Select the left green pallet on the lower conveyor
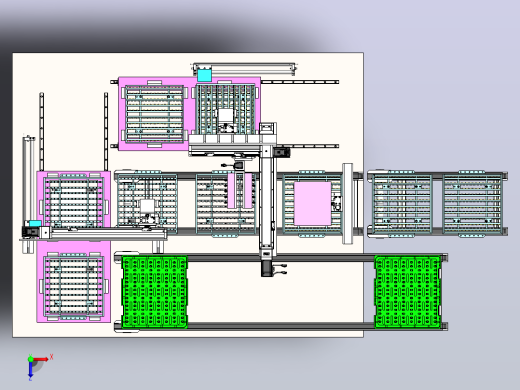Viewport: 520px width, 390px height. click(155, 292)
